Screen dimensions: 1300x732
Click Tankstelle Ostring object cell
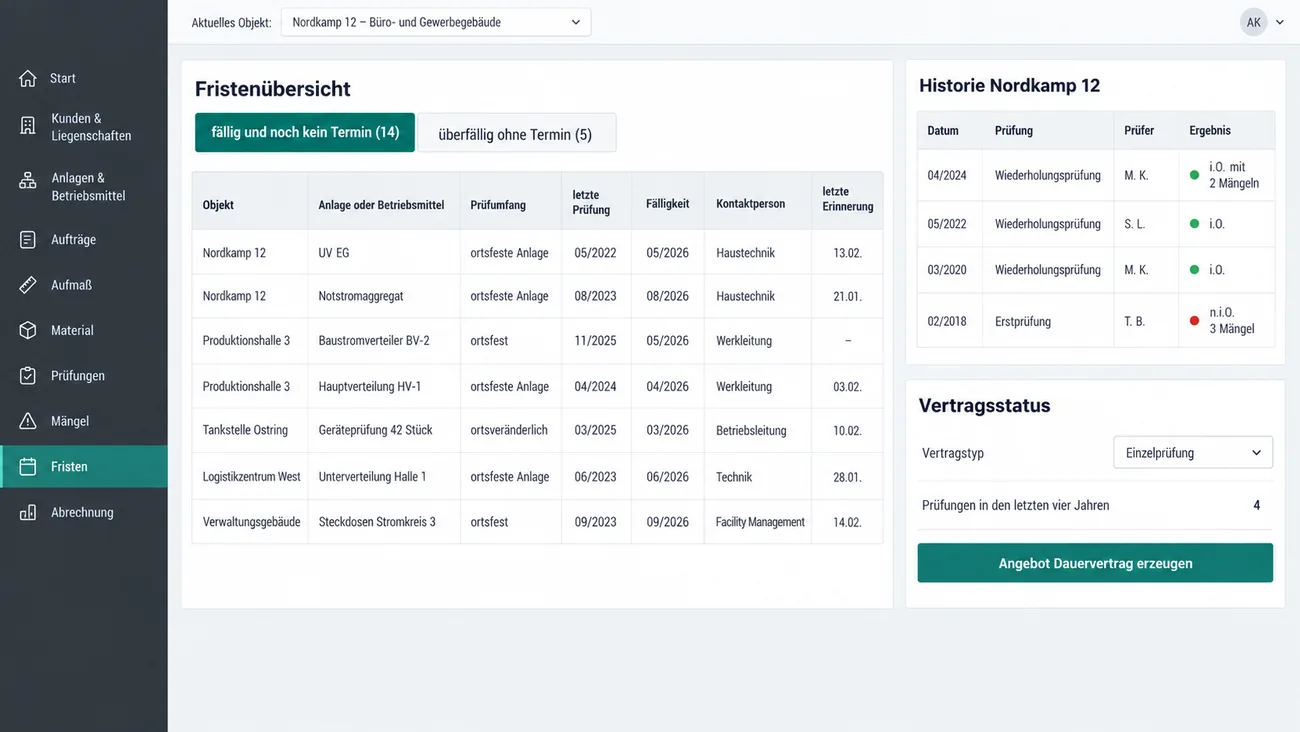point(250,430)
